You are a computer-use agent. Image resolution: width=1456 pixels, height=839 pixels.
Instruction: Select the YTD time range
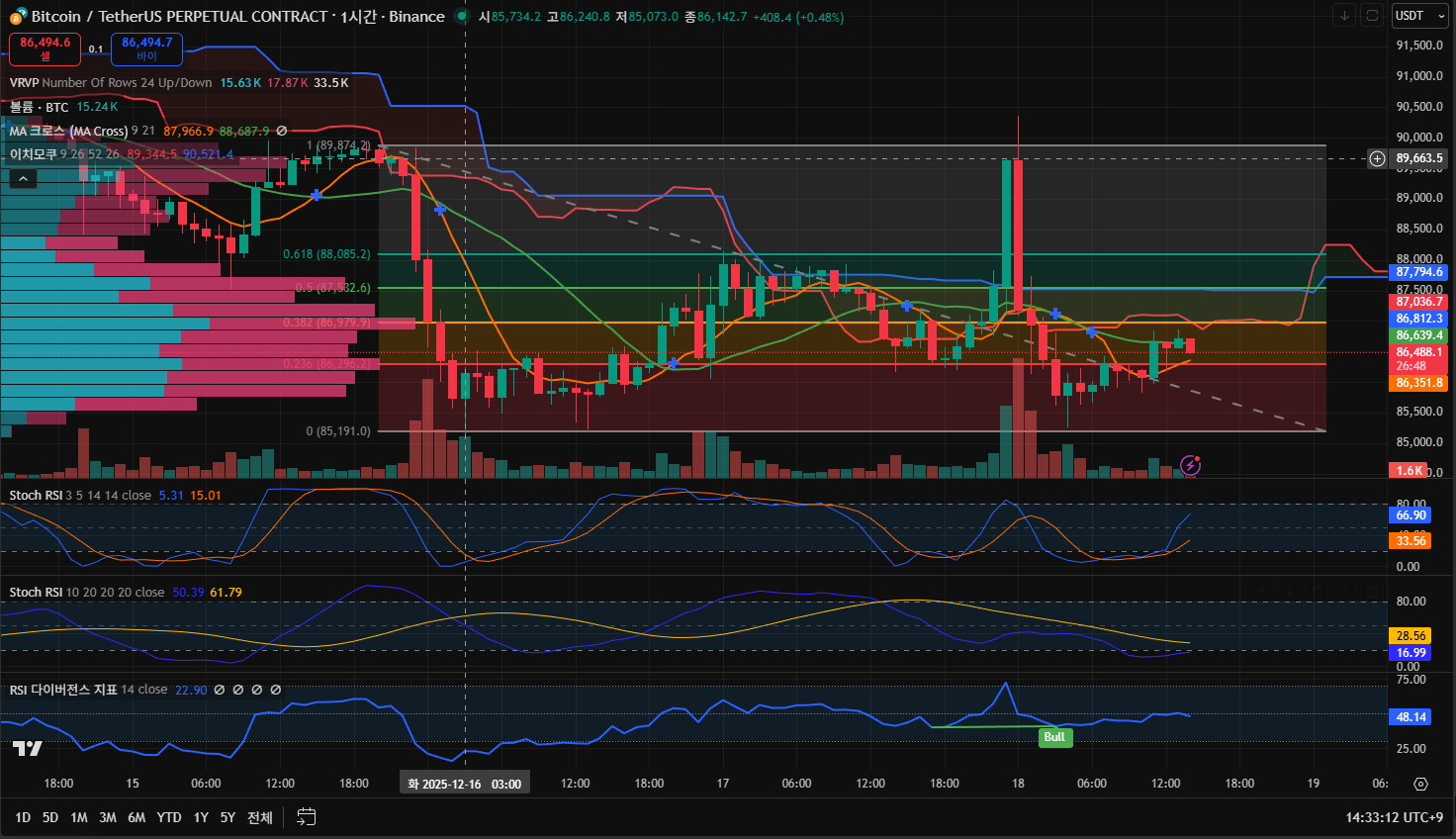pos(169,817)
